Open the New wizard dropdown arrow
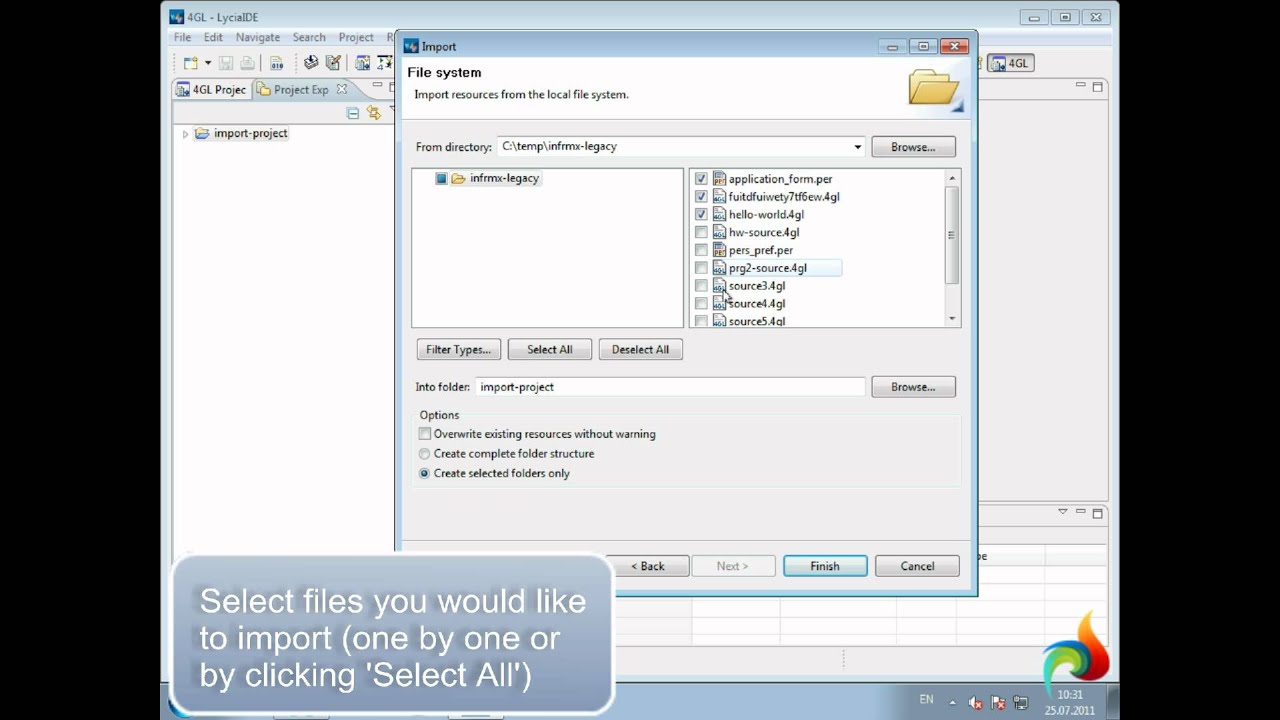 (208, 63)
